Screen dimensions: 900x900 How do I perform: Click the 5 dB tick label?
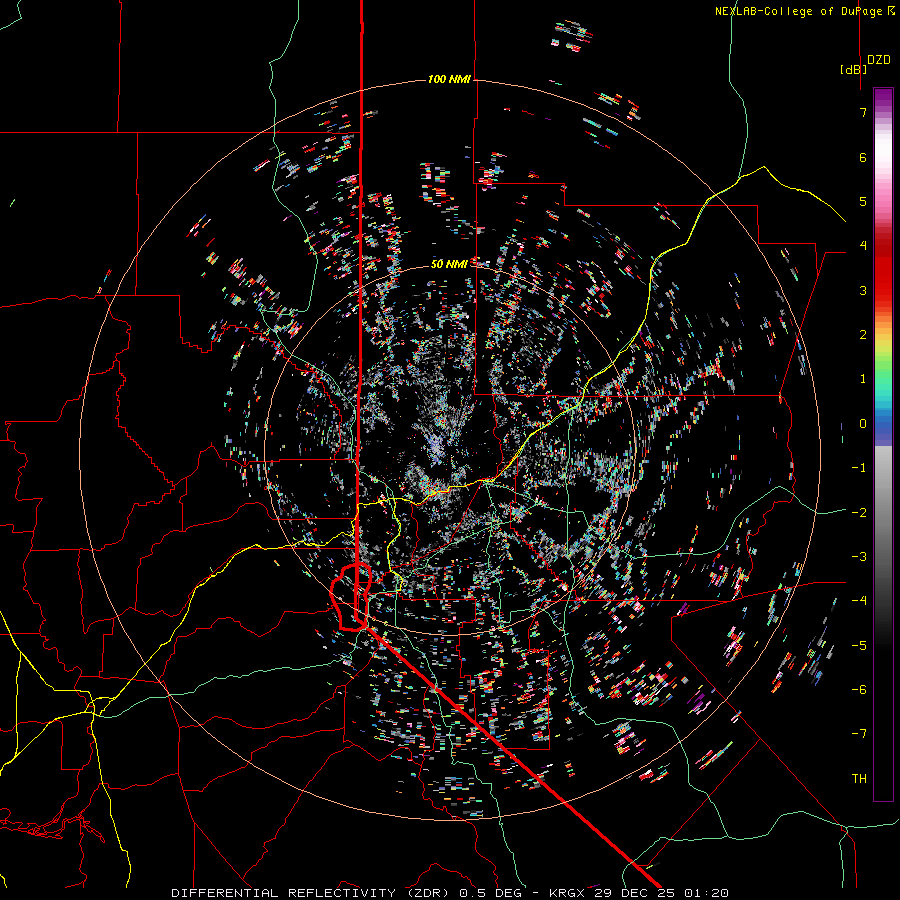pyautogui.click(x=863, y=201)
